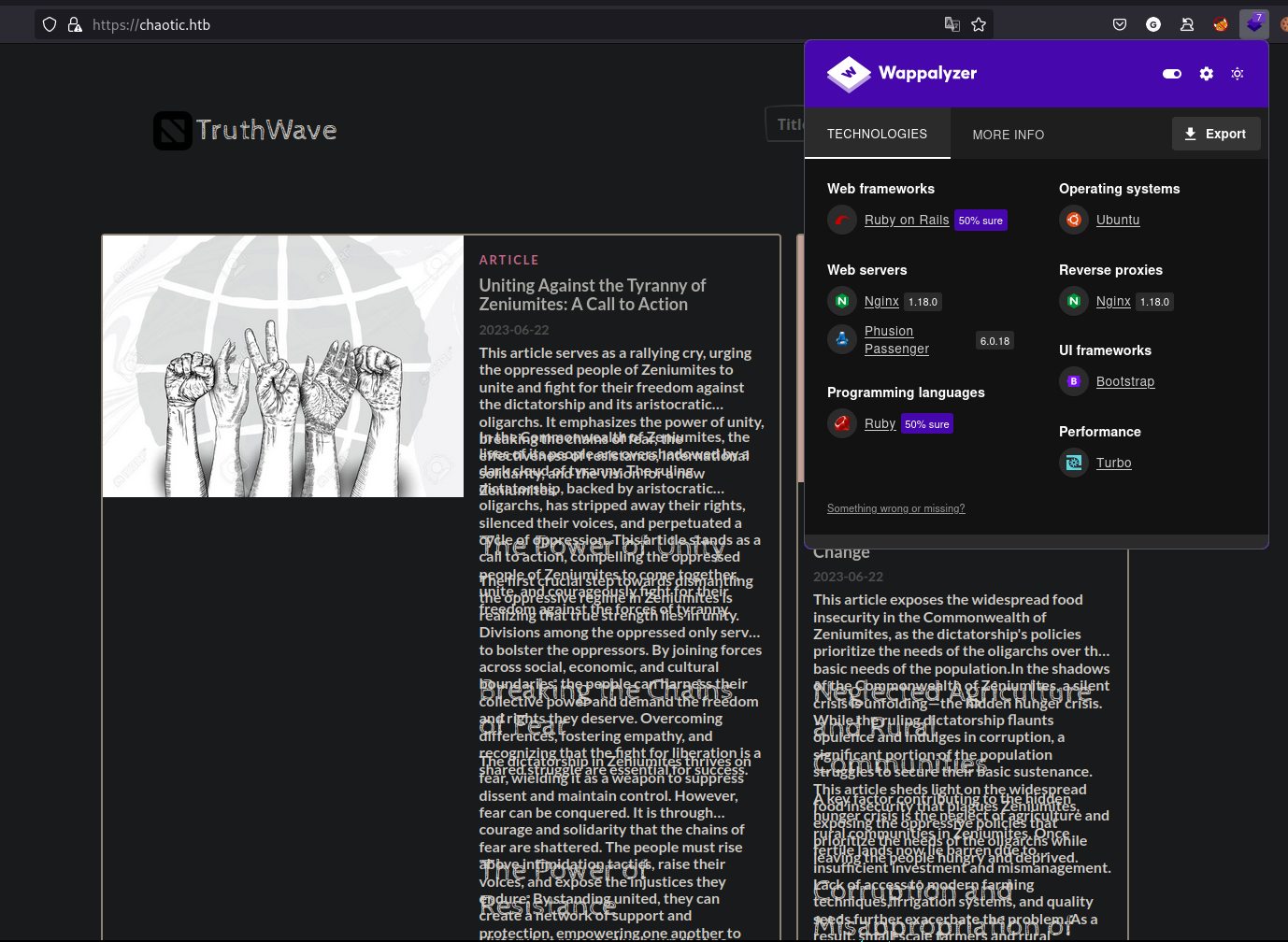Click the Wappalyzer extension icon in toolbar
Image resolution: width=1288 pixels, height=942 pixels.
(1254, 24)
